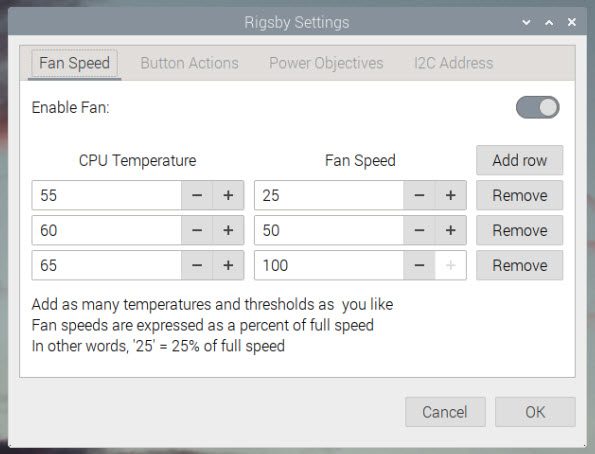The width and height of the screenshot is (595, 454).
Task: Decrease the 100 fan speed value
Action: click(419, 265)
